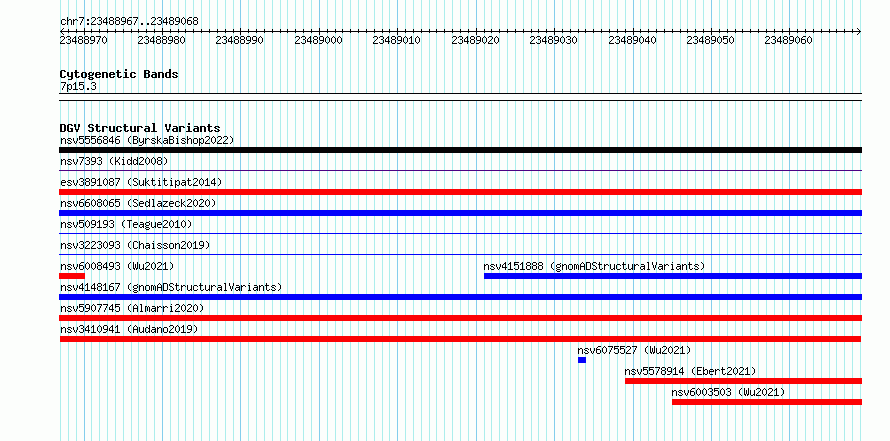This screenshot has width=890, height=441.
Task: Click the thin nsv509193 variant line
Action: 460,233
